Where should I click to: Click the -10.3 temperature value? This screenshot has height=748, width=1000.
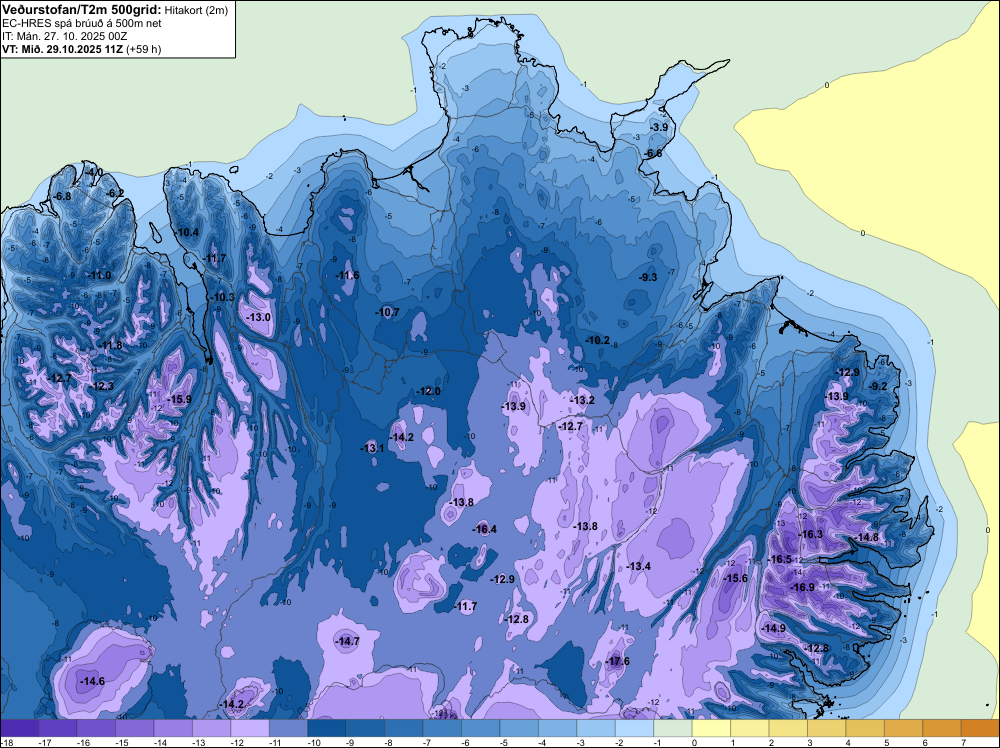(223, 298)
